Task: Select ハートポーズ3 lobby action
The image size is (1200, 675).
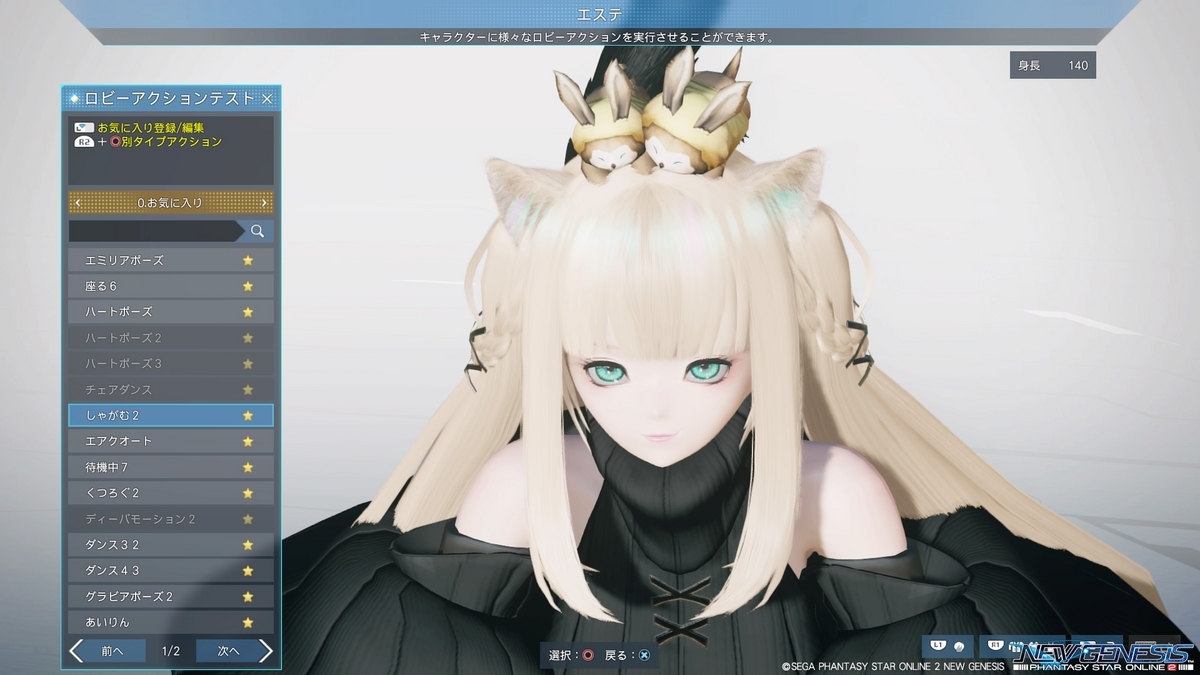Action: coord(171,364)
